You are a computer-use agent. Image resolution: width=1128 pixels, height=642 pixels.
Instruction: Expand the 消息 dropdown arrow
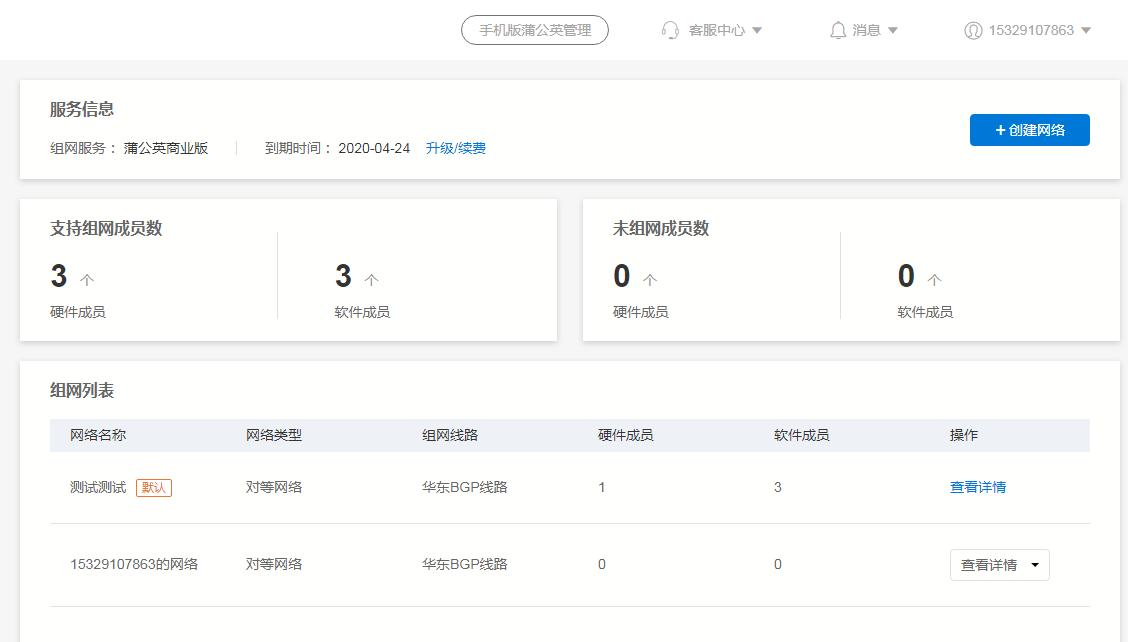point(893,30)
